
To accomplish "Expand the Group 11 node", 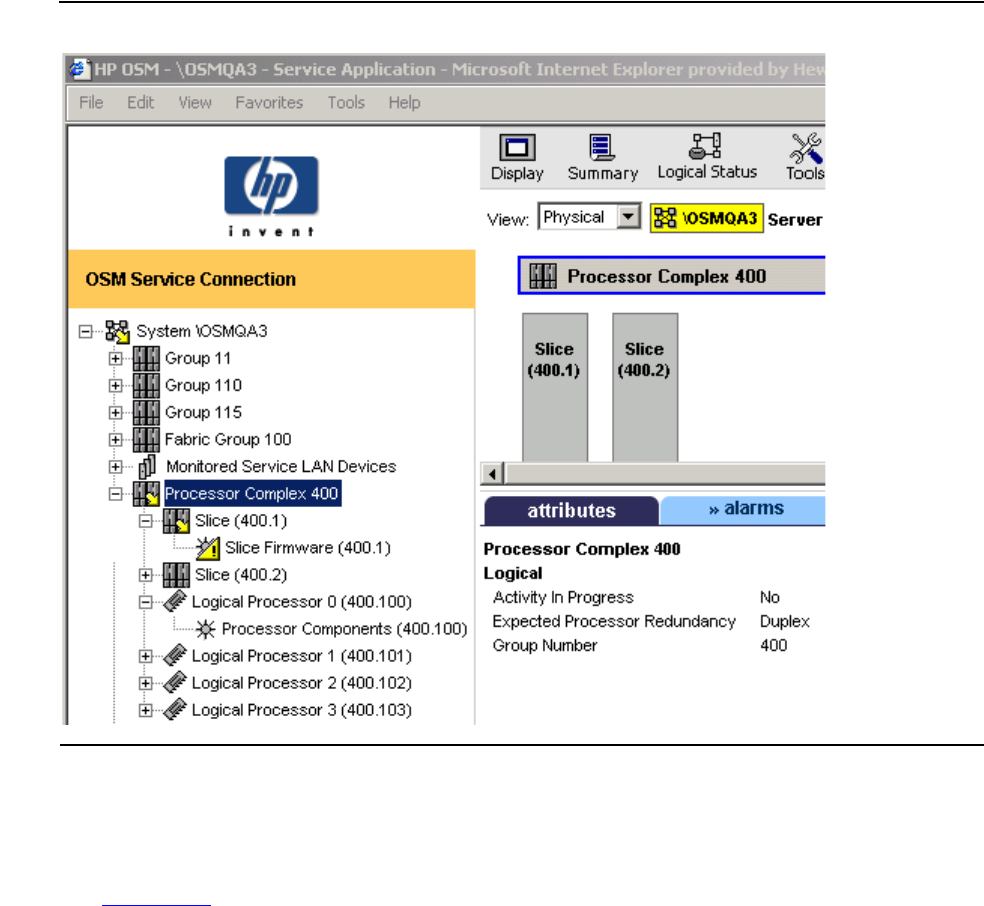I will 115,358.
